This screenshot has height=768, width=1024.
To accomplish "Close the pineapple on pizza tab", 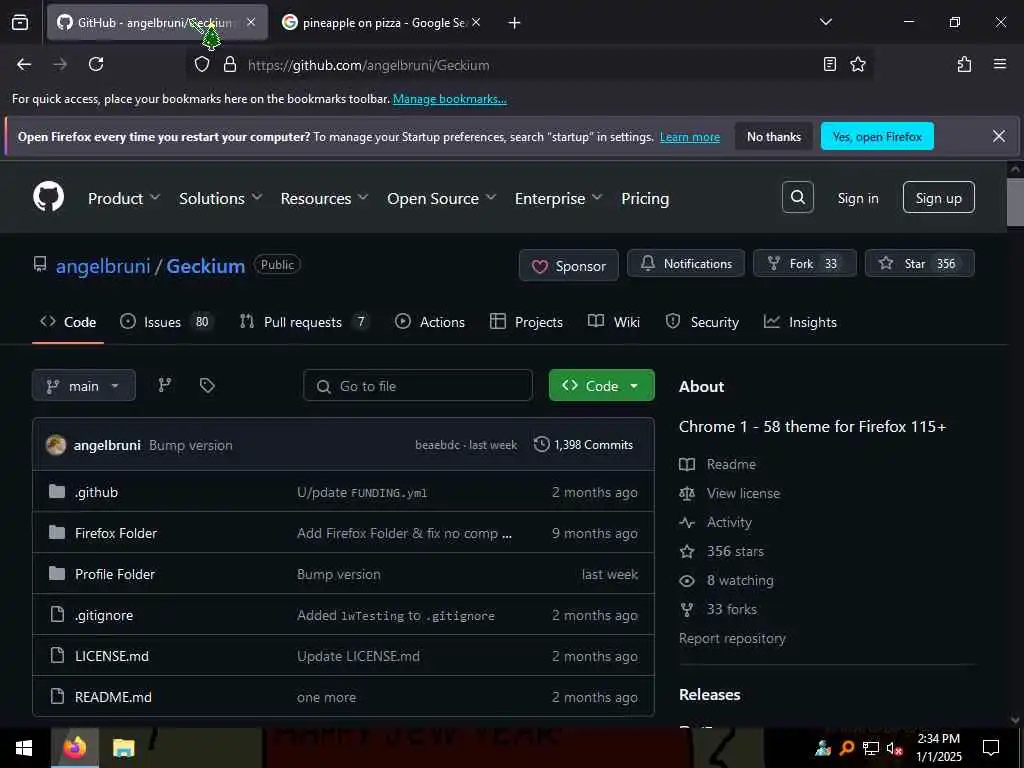I will pyautogui.click(x=476, y=22).
